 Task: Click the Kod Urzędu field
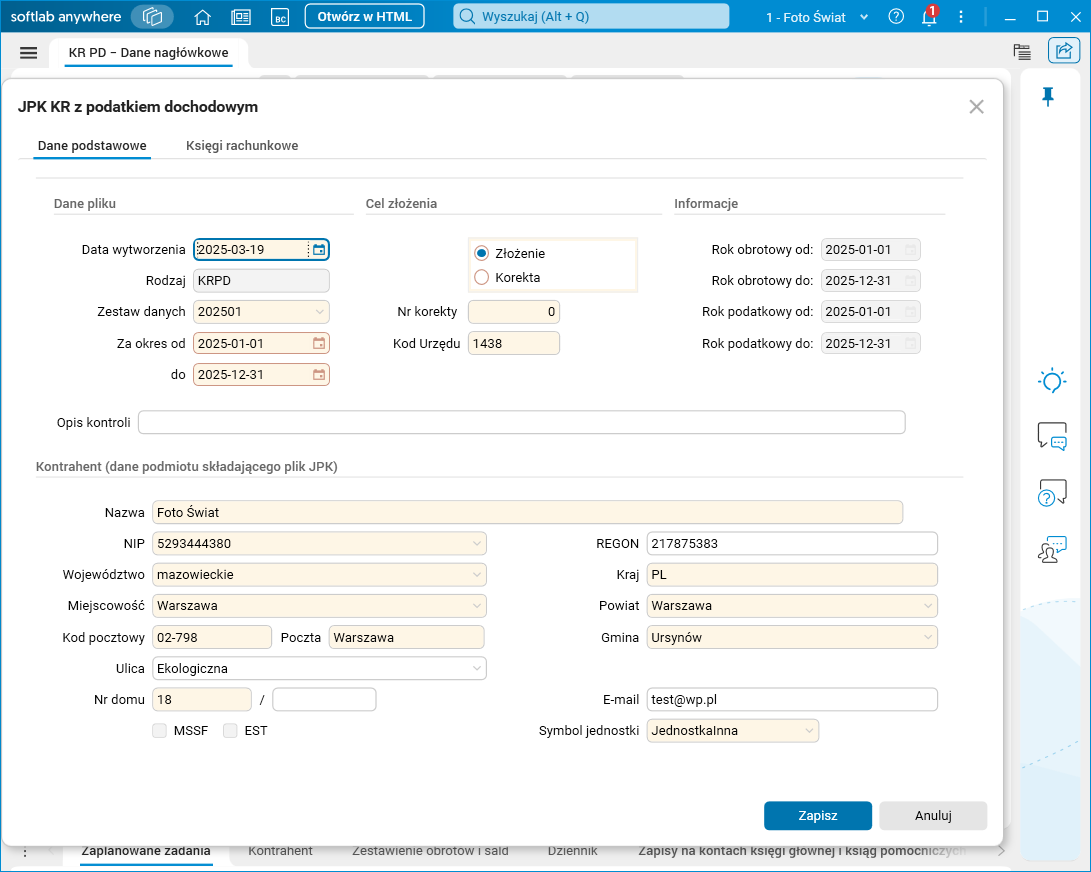point(513,343)
